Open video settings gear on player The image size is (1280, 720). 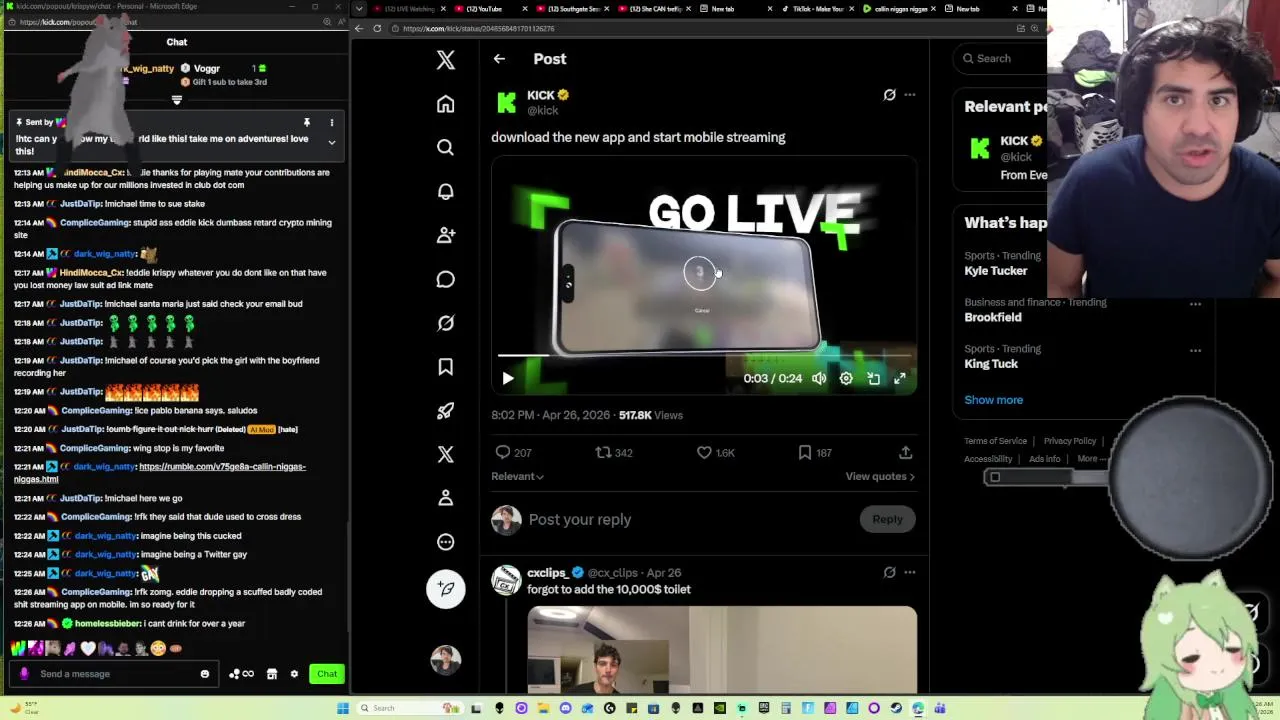click(846, 379)
